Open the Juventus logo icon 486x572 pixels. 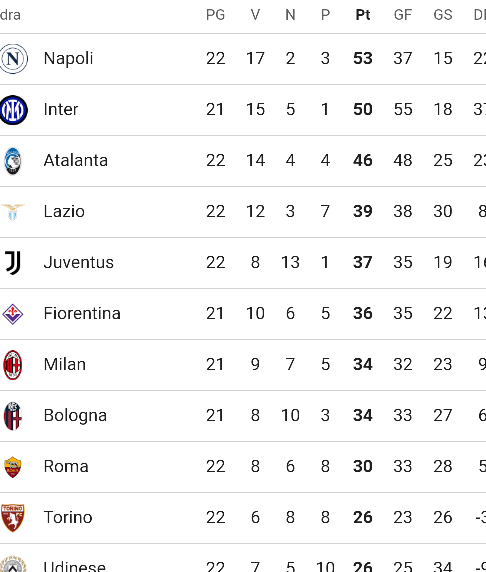(13, 263)
